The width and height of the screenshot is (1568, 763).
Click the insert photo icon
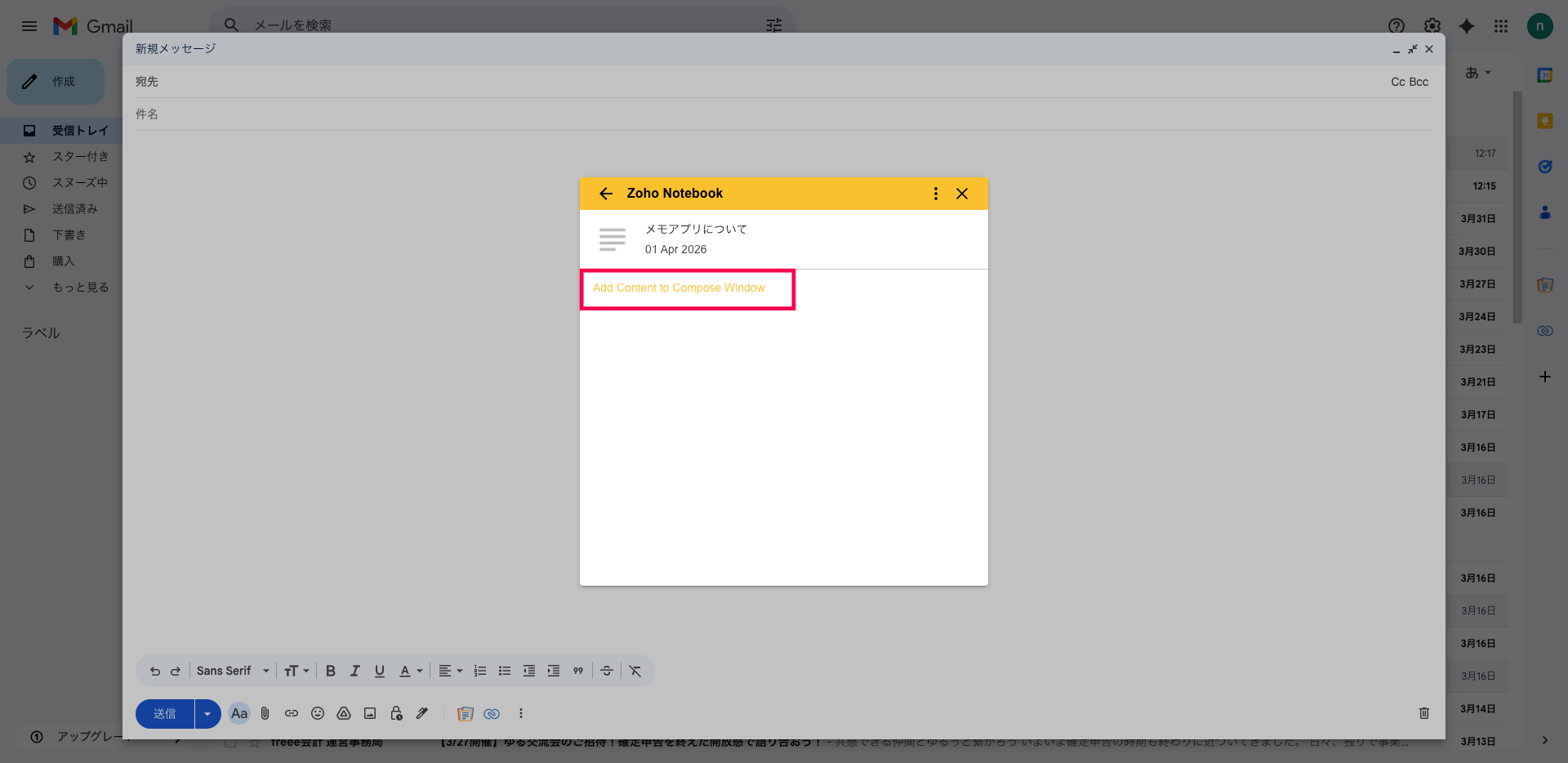tap(370, 713)
